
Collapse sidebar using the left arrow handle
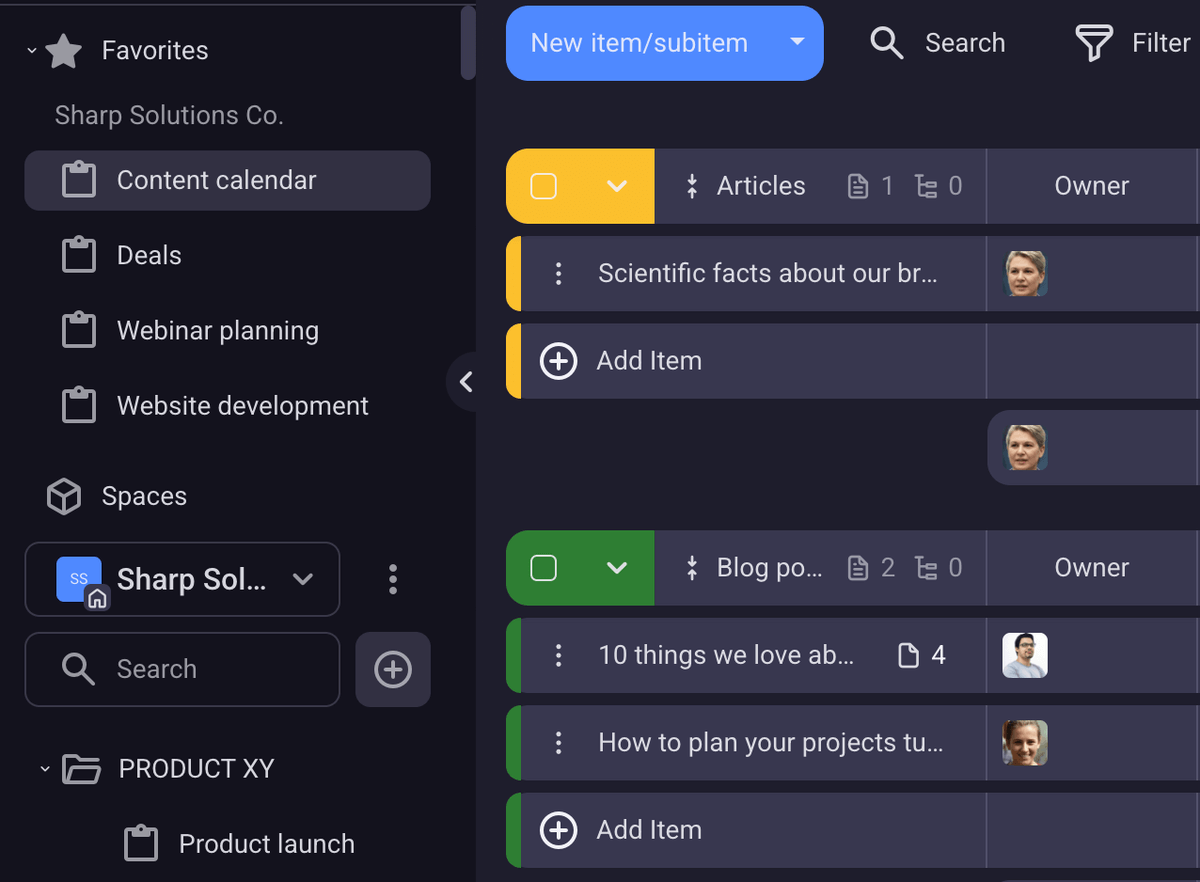(x=465, y=381)
